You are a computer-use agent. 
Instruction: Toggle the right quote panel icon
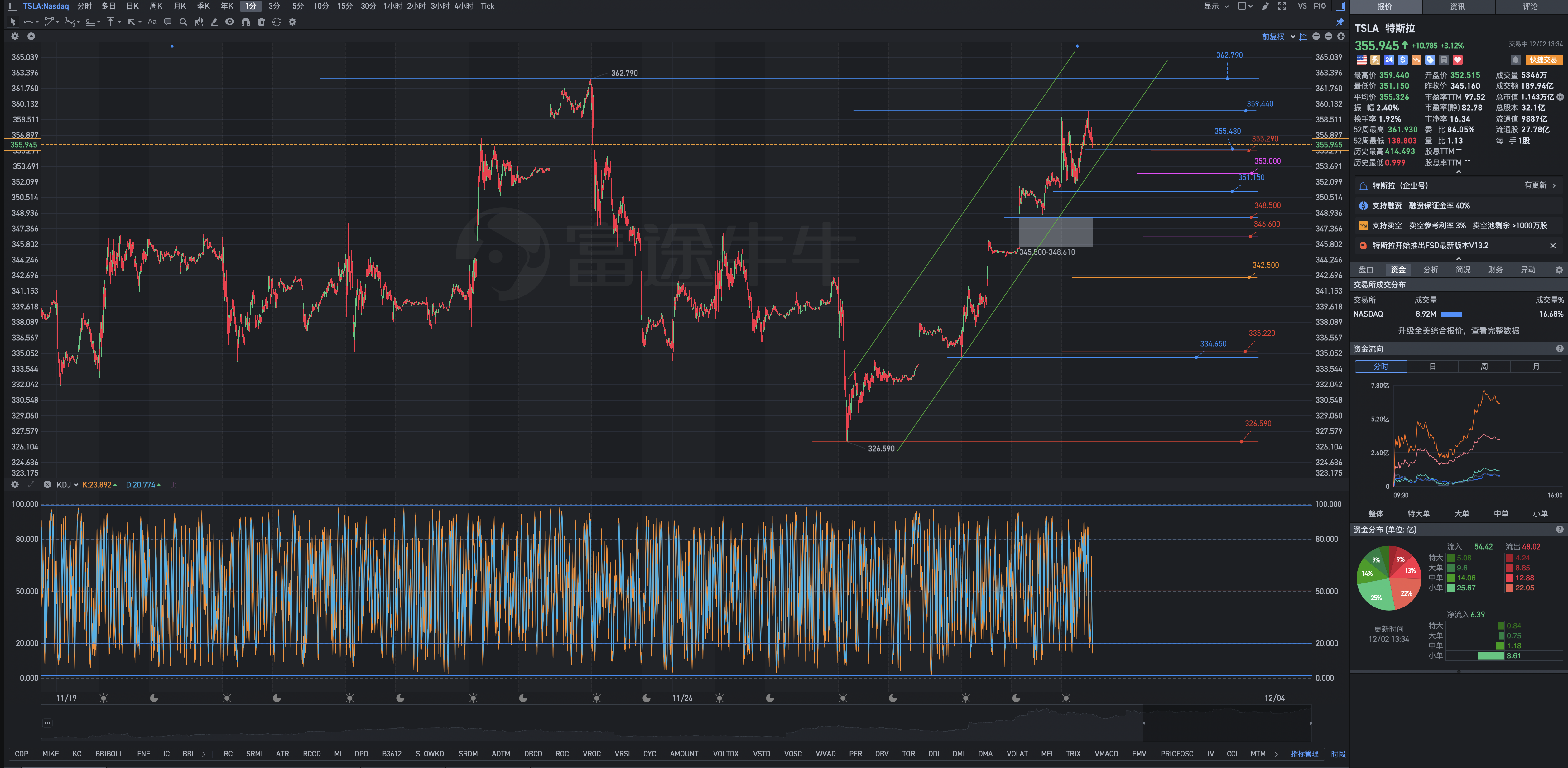coord(1340,6)
